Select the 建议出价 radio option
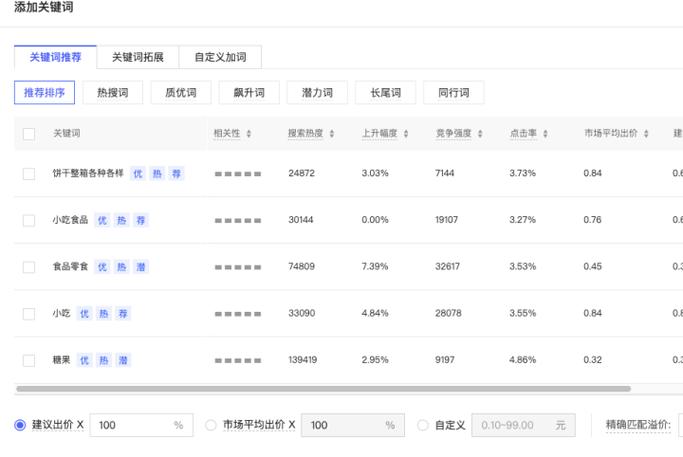Viewport: 683px width, 457px height. (20, 425)
